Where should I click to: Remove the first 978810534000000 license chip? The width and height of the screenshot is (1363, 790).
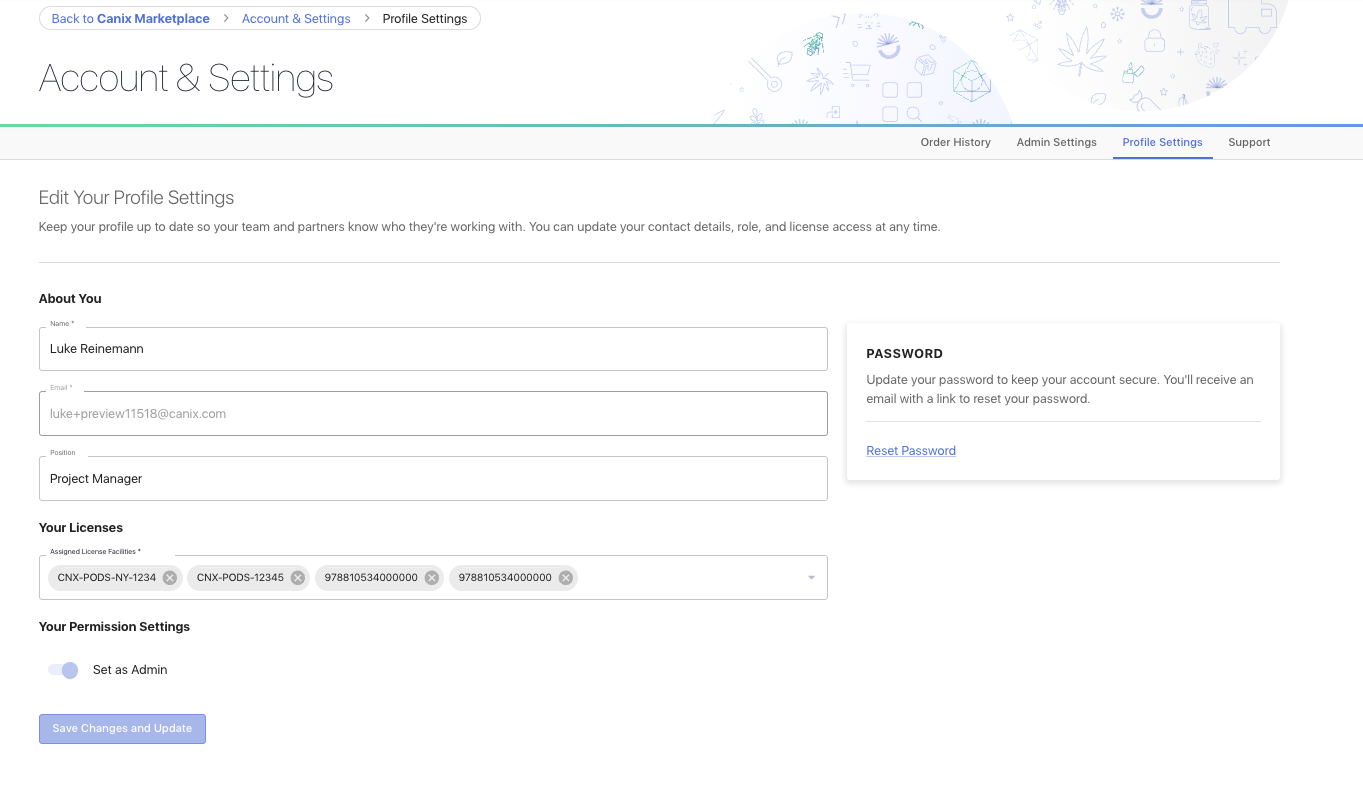coord(431,578)
